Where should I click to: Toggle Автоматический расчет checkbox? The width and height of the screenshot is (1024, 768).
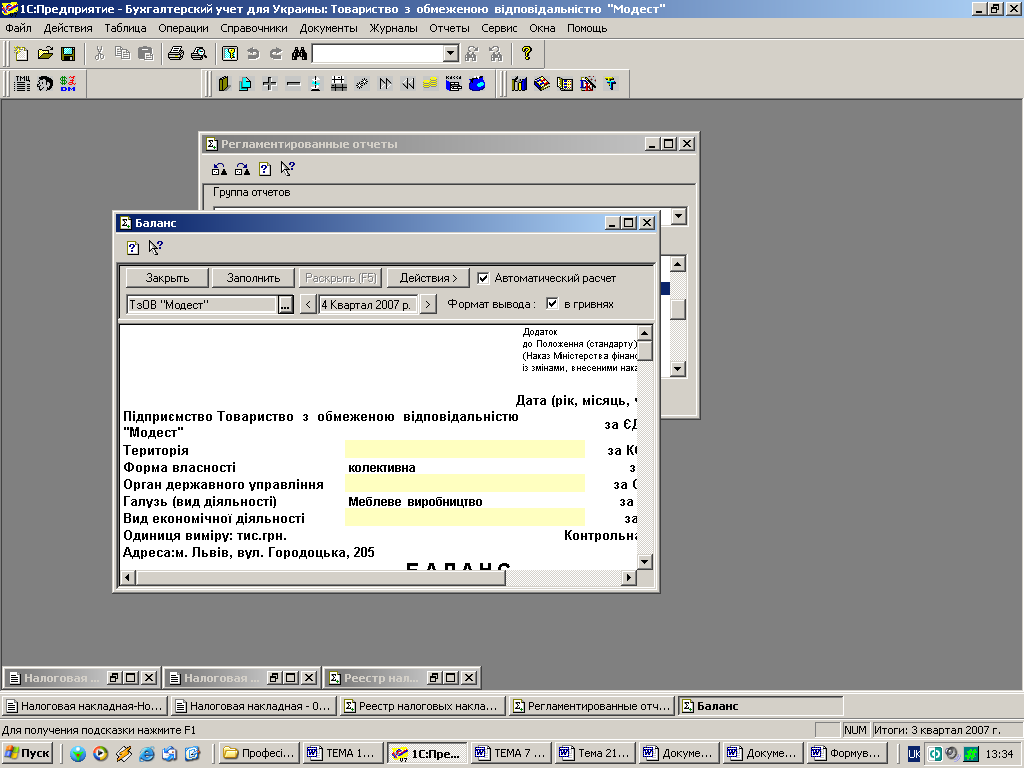coord(483,278)
